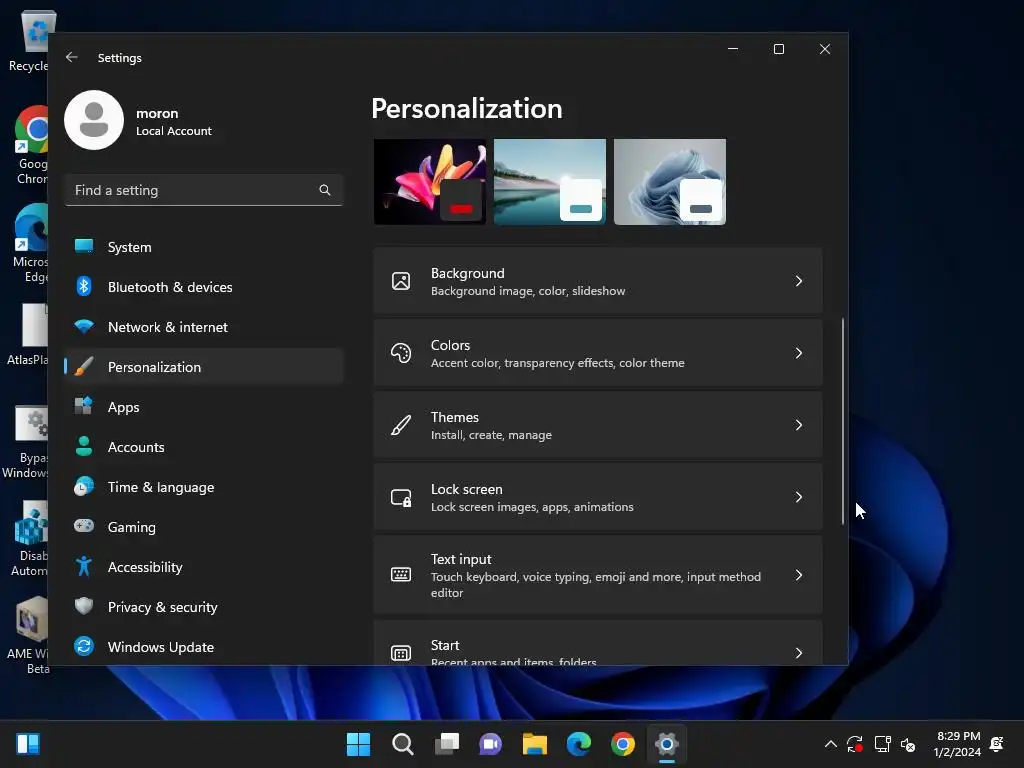Click the Gaming controller icon
This screenshot has height=768, width=1024.
point(84,526)
